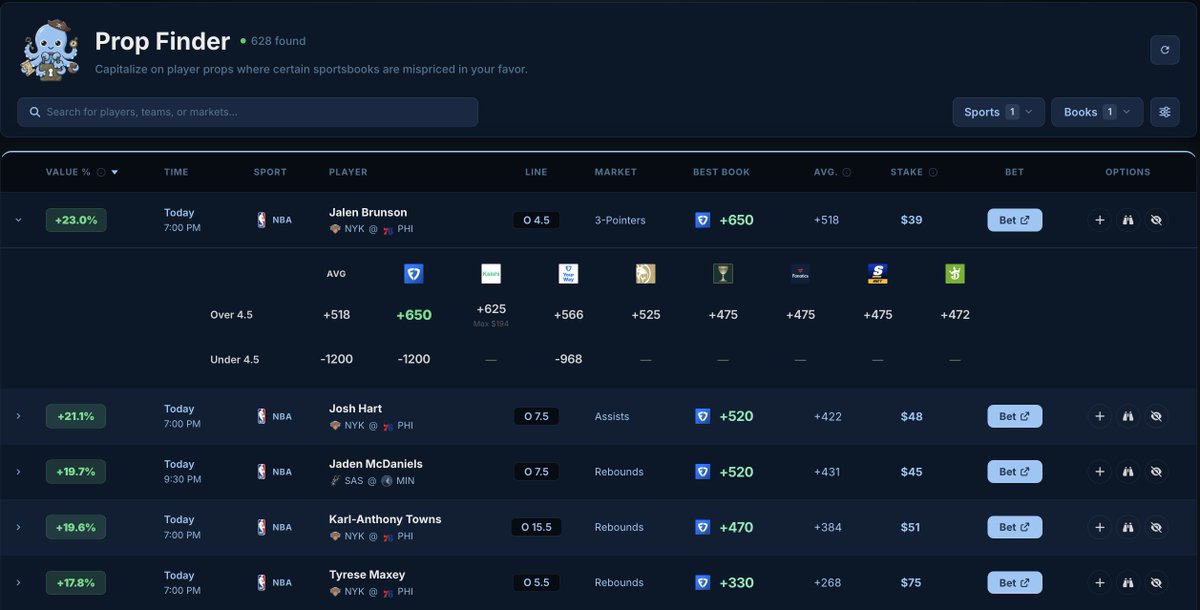Click the Your Way sportsbook logo

pos(568,273)
